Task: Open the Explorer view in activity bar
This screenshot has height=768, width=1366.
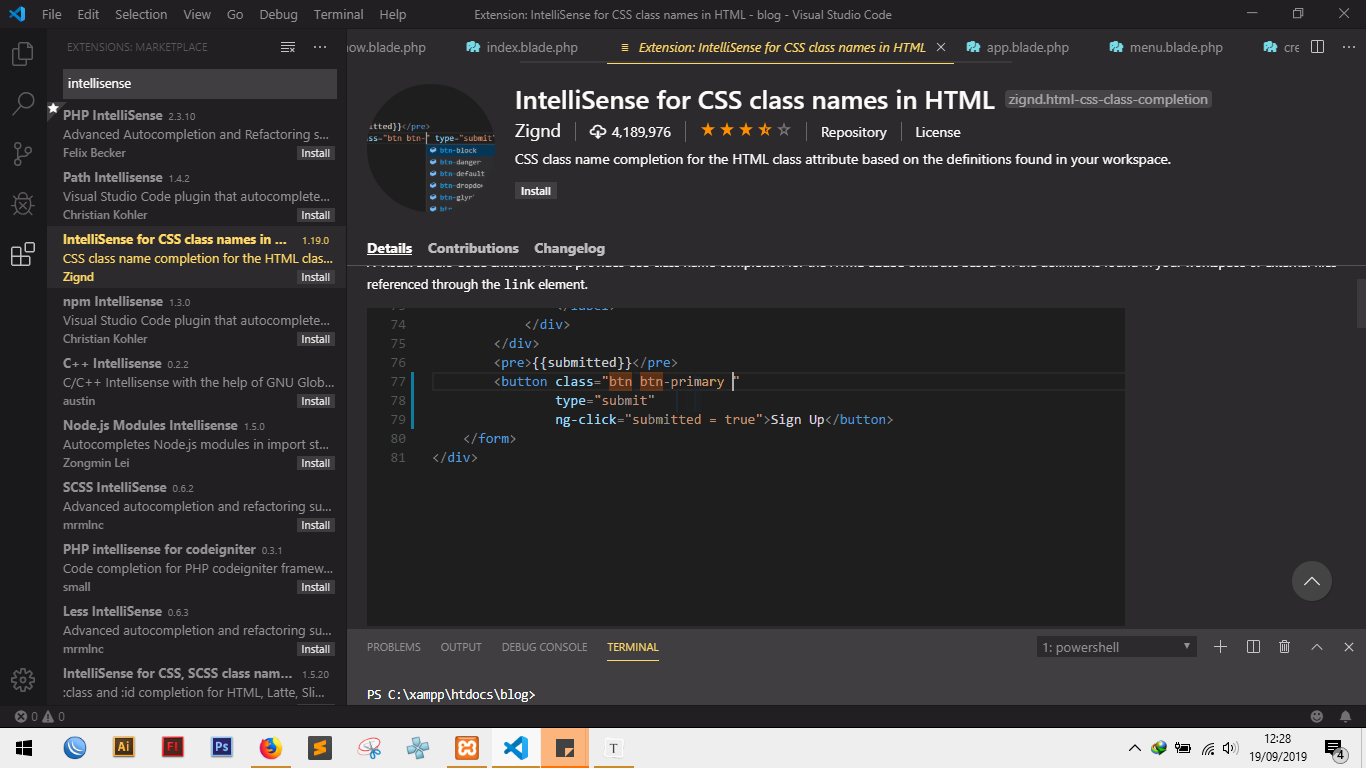Action: [x=22, y=54]
